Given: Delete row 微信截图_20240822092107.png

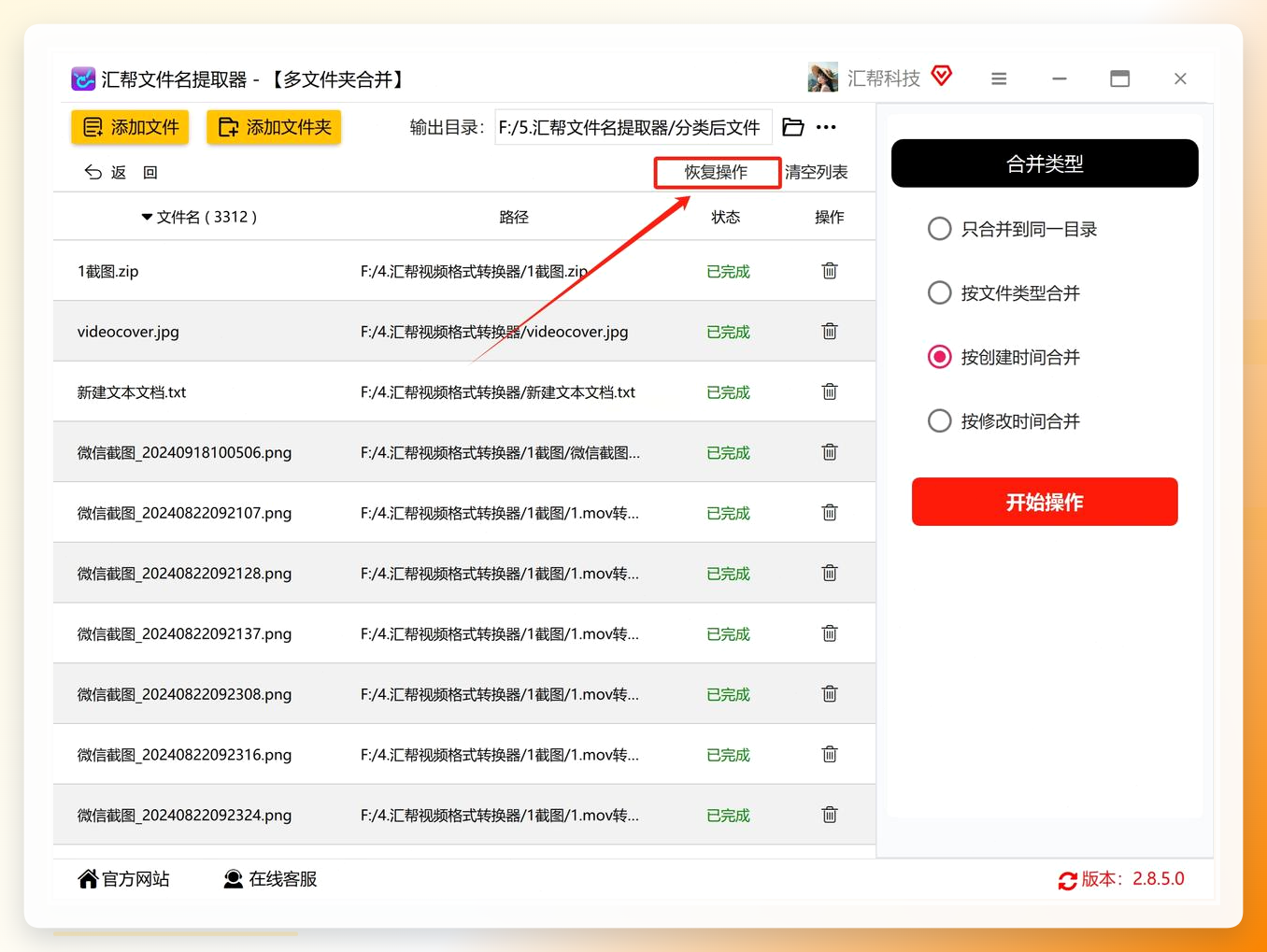Looking at the screenshot, I should tap(829, 513).
